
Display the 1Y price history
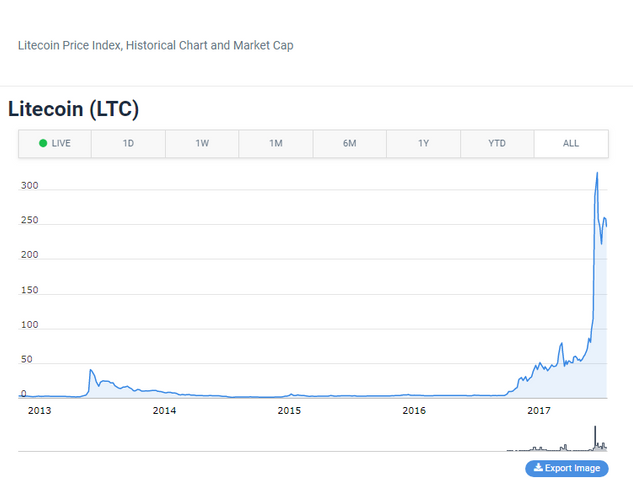pos(424,144)
